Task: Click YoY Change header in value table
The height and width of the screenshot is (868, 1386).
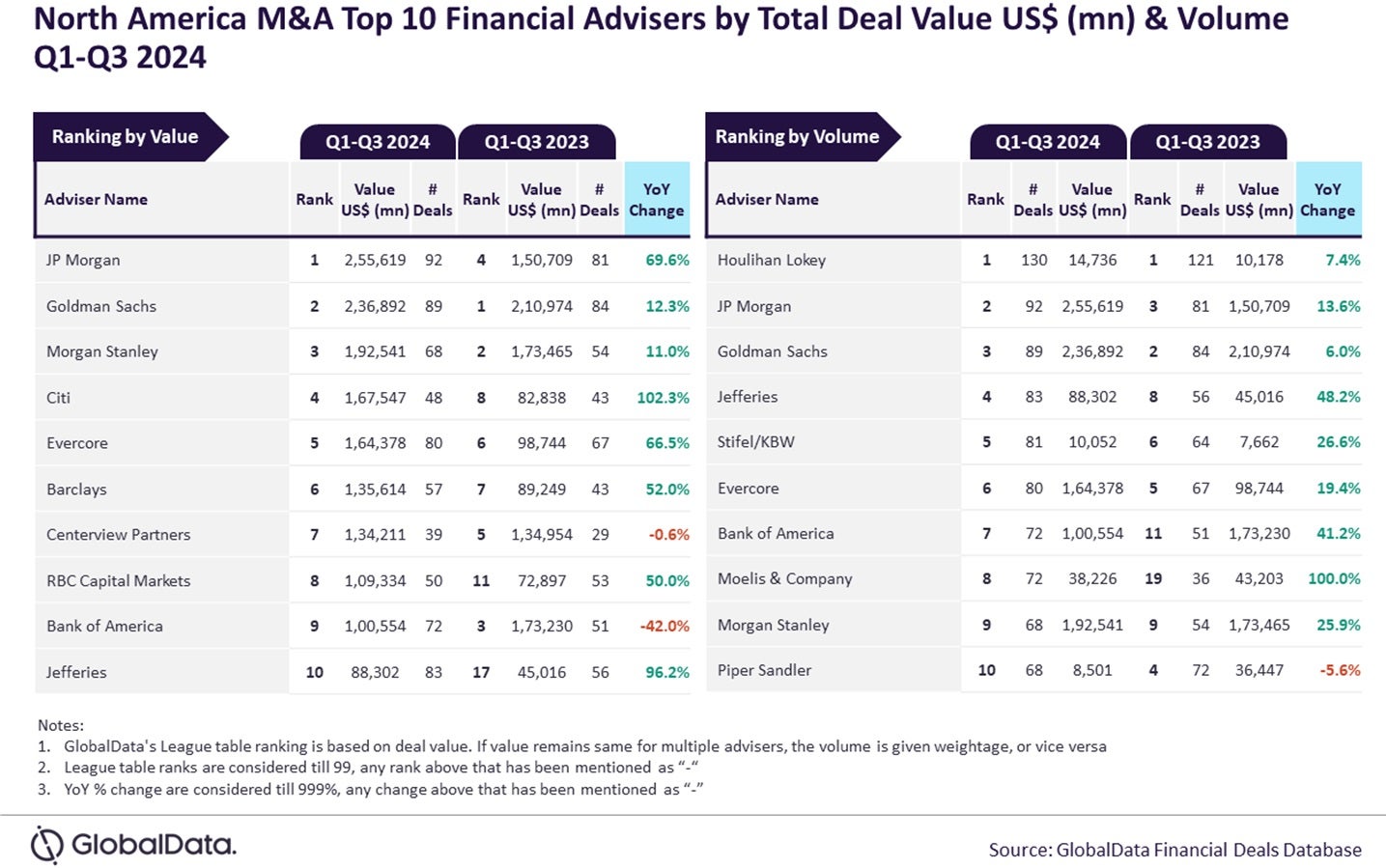Action: [657, 200]
